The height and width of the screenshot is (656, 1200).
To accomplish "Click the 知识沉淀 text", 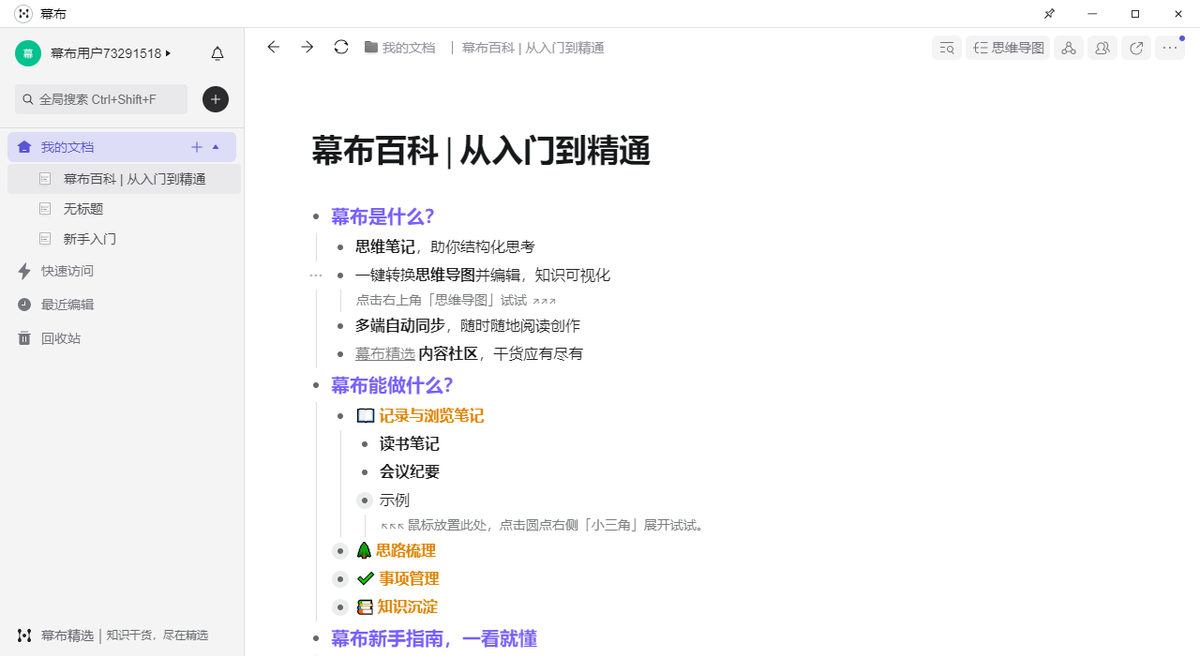I will [x=407, y=607].
